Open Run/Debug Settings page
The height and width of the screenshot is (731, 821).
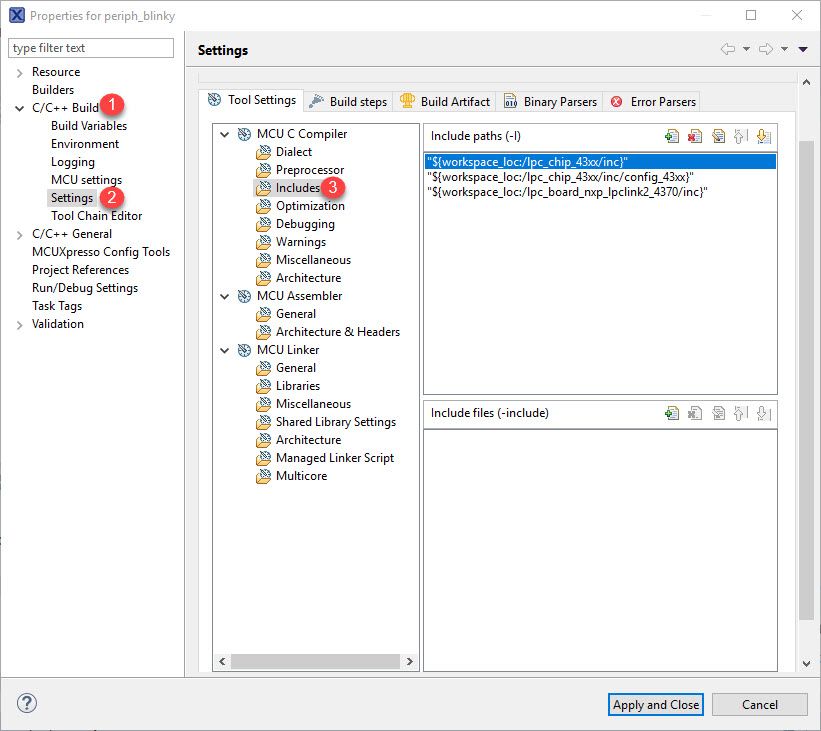pyautogui.click(x=85, y=289)
